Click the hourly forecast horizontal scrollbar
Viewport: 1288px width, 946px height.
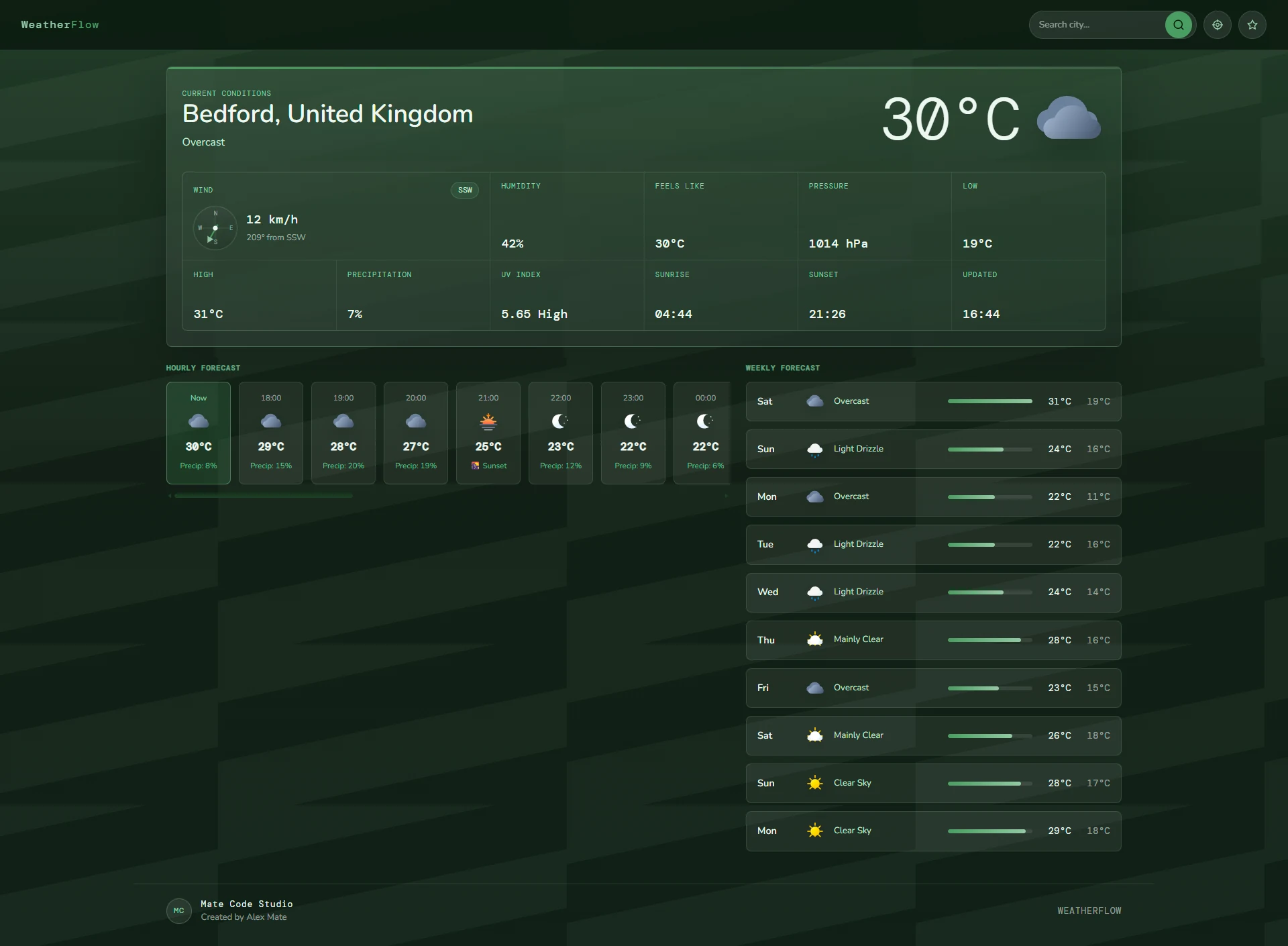[263, 496]
